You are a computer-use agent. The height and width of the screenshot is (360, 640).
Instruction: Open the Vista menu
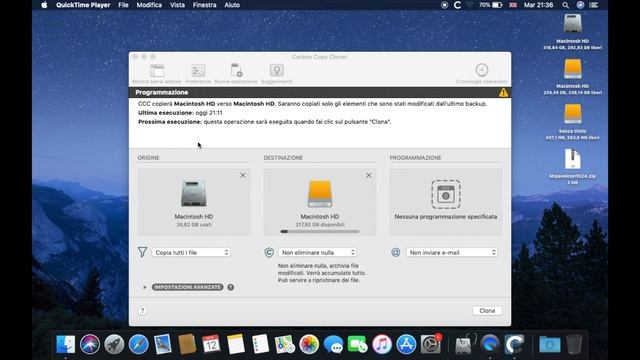tap(177, 5)
